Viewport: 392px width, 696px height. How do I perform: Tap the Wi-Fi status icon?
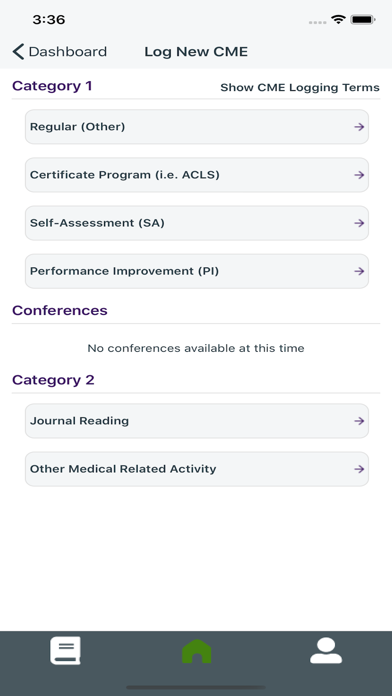coord(338,20)
